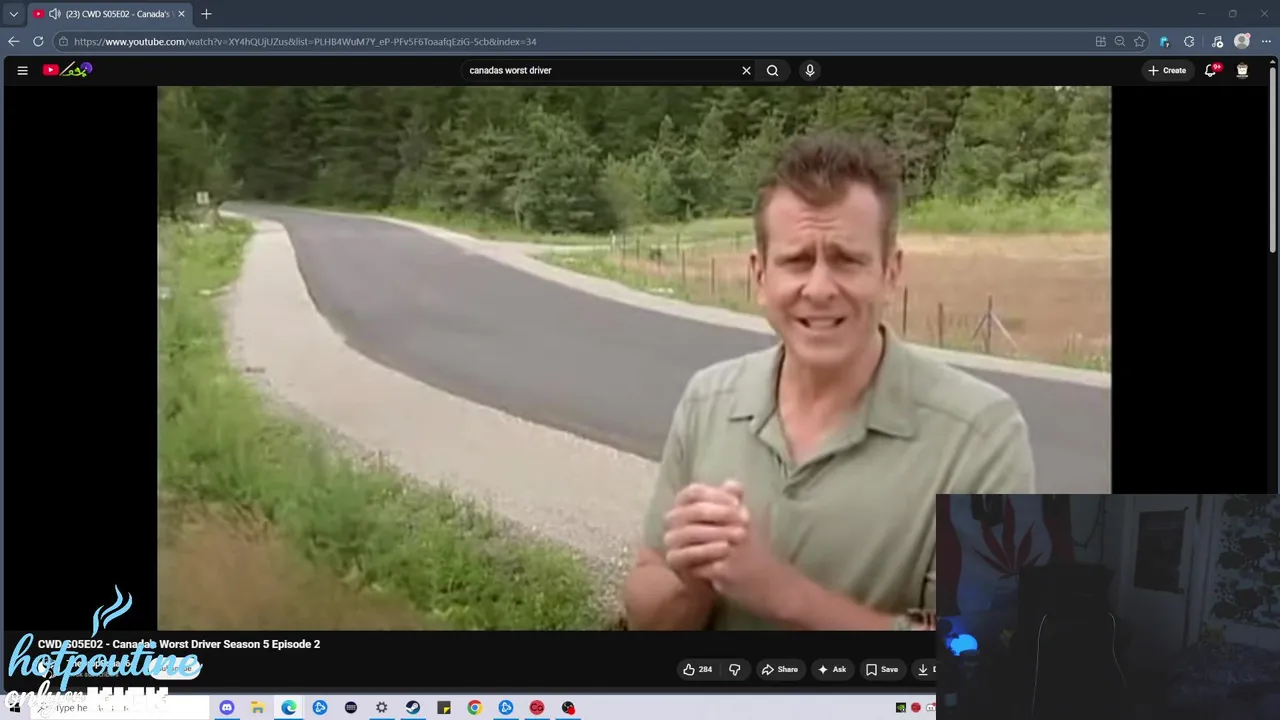The image size is (1280, 720).
Task: Open YouTube notifications bell
Action: [1211, 70]
